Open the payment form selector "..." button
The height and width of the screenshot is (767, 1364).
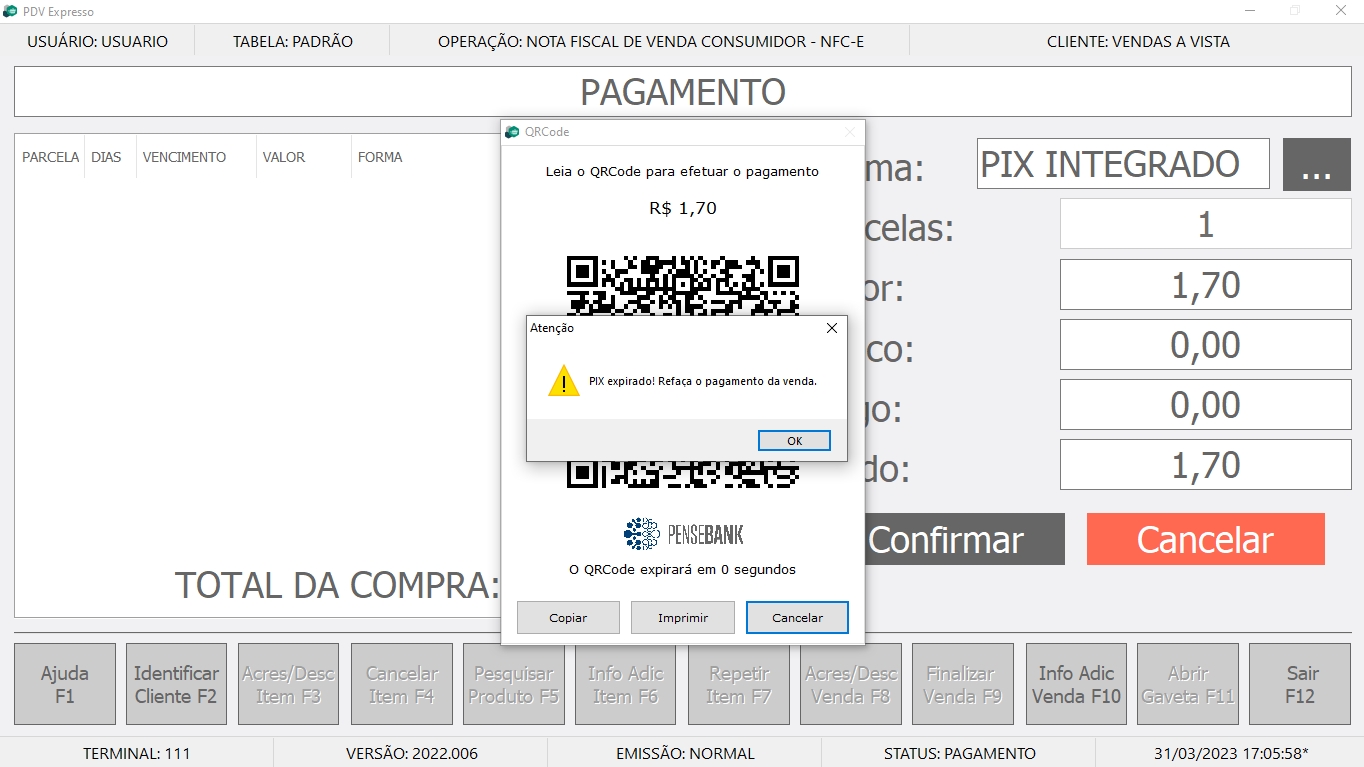tap(1317, 164)
